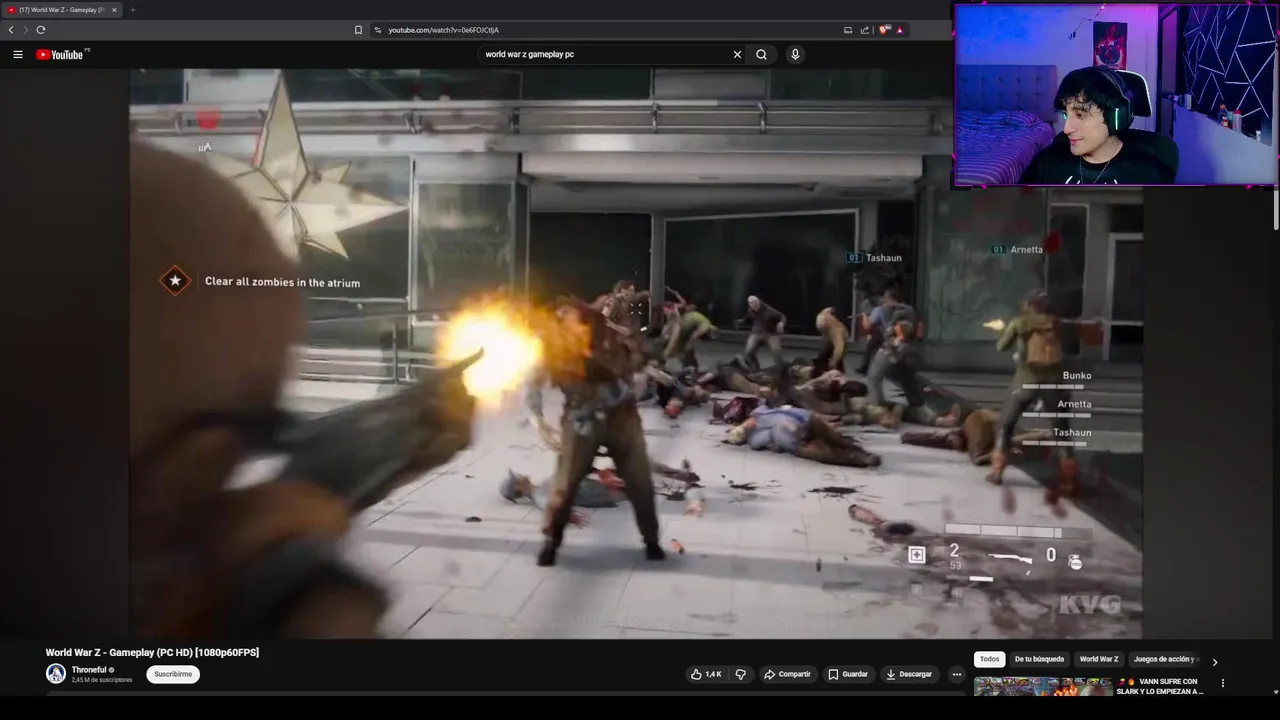Open more actions three-dot menu
This screenshot has height=720, width=1280.
(956, 674)
